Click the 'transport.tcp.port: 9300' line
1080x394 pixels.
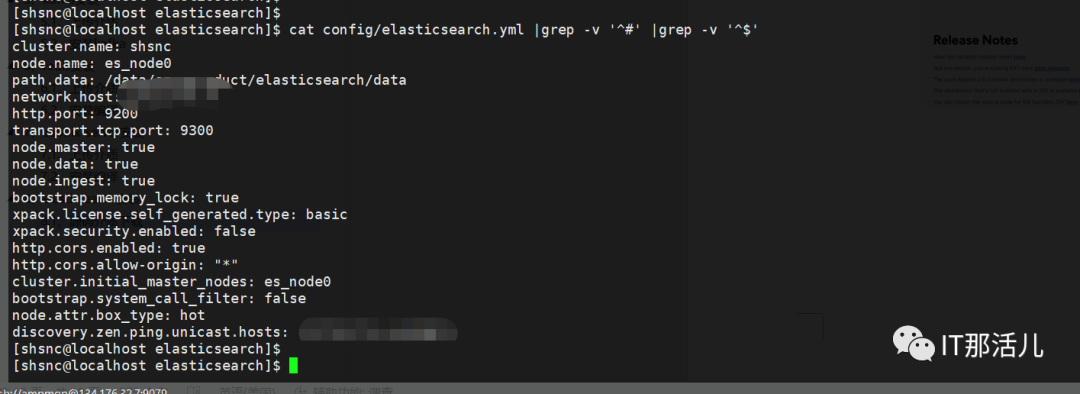point(113,130)
